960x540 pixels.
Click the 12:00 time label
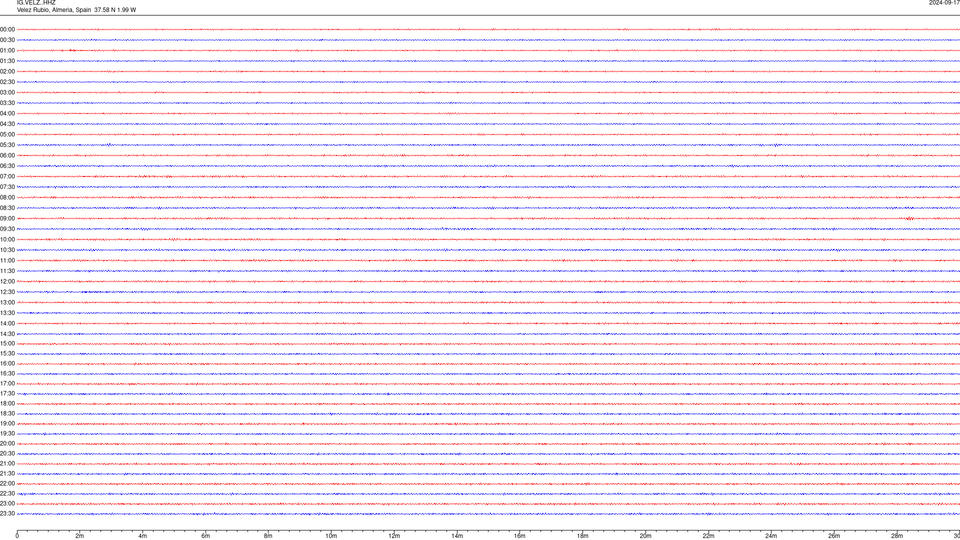(x=7, y=282)
